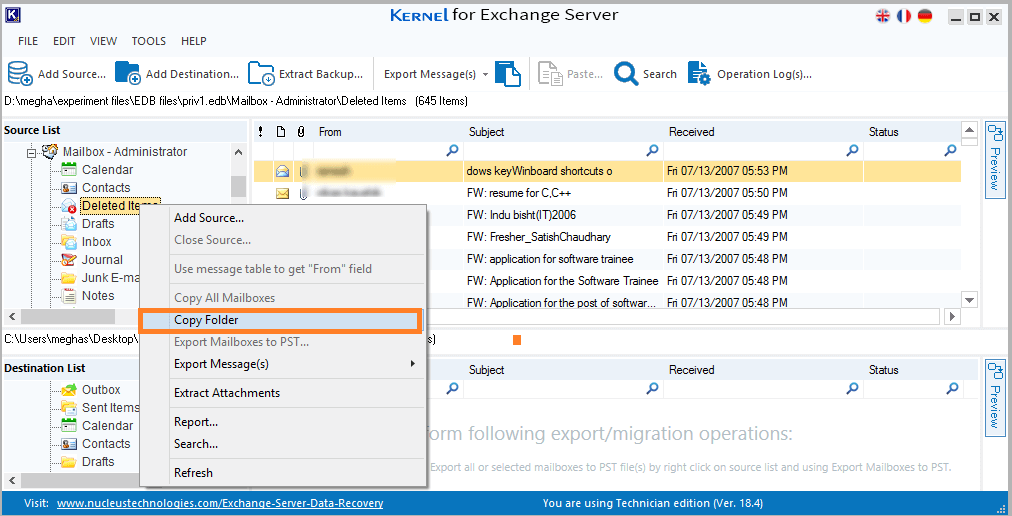Select Contacts folder in Destination List
Screen dimensions: 1012x516
pos(106,444)
